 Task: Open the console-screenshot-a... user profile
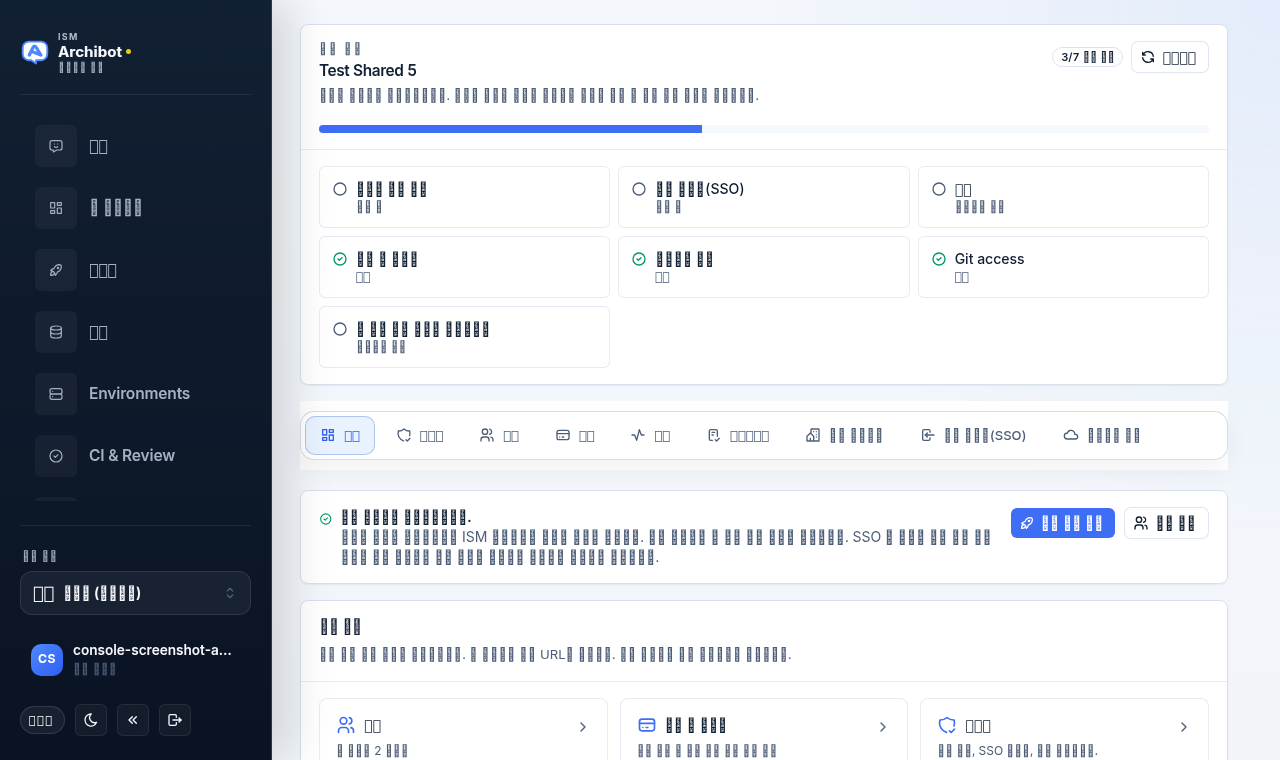coord(135,659)
